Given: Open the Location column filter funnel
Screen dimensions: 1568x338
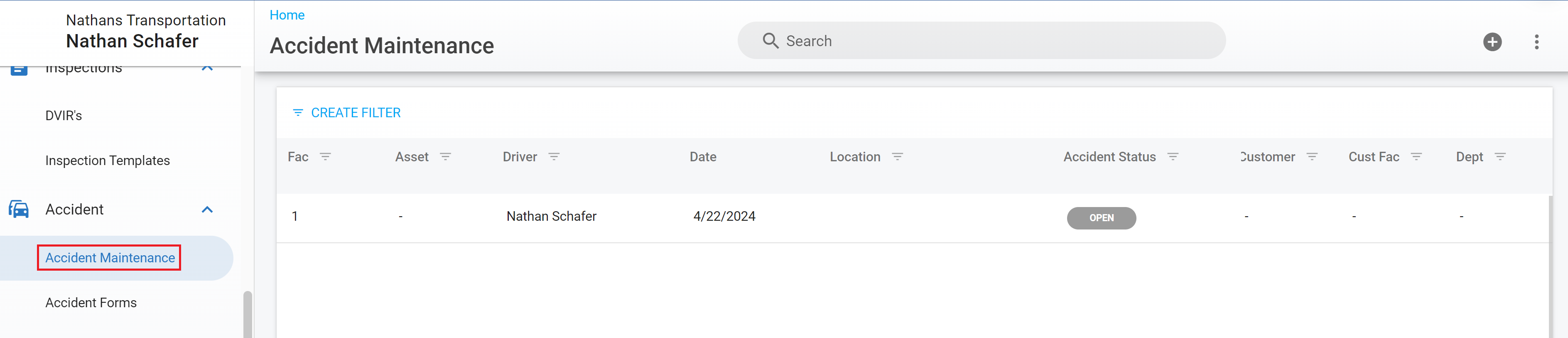Looking at the screenshot, I should [x=898, y=156].
